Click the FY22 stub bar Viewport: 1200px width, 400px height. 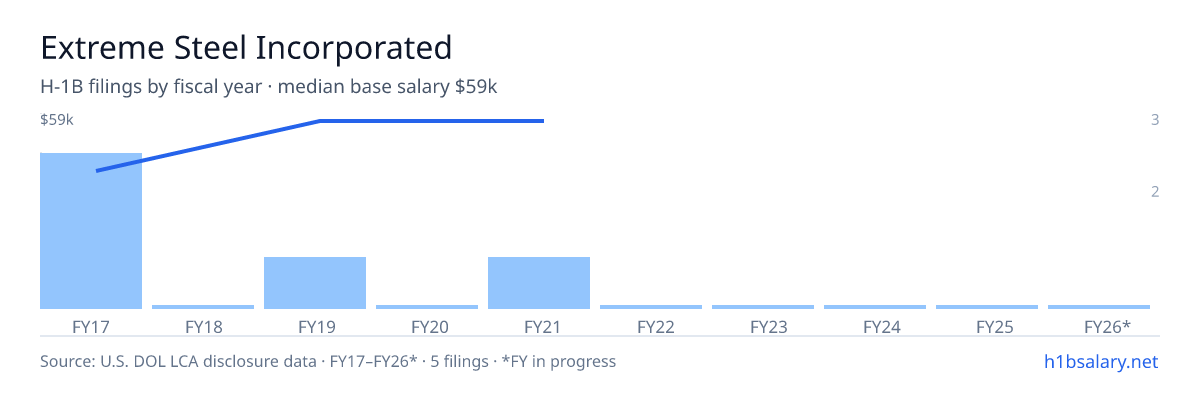pos(651,307)
